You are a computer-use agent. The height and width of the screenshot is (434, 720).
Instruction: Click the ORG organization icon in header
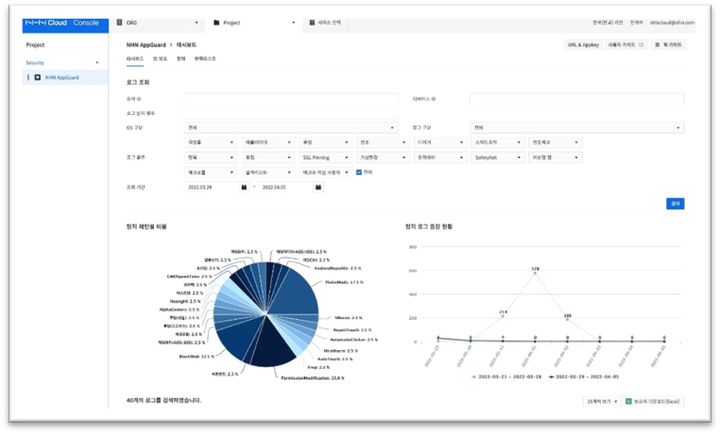coord(120,22)
